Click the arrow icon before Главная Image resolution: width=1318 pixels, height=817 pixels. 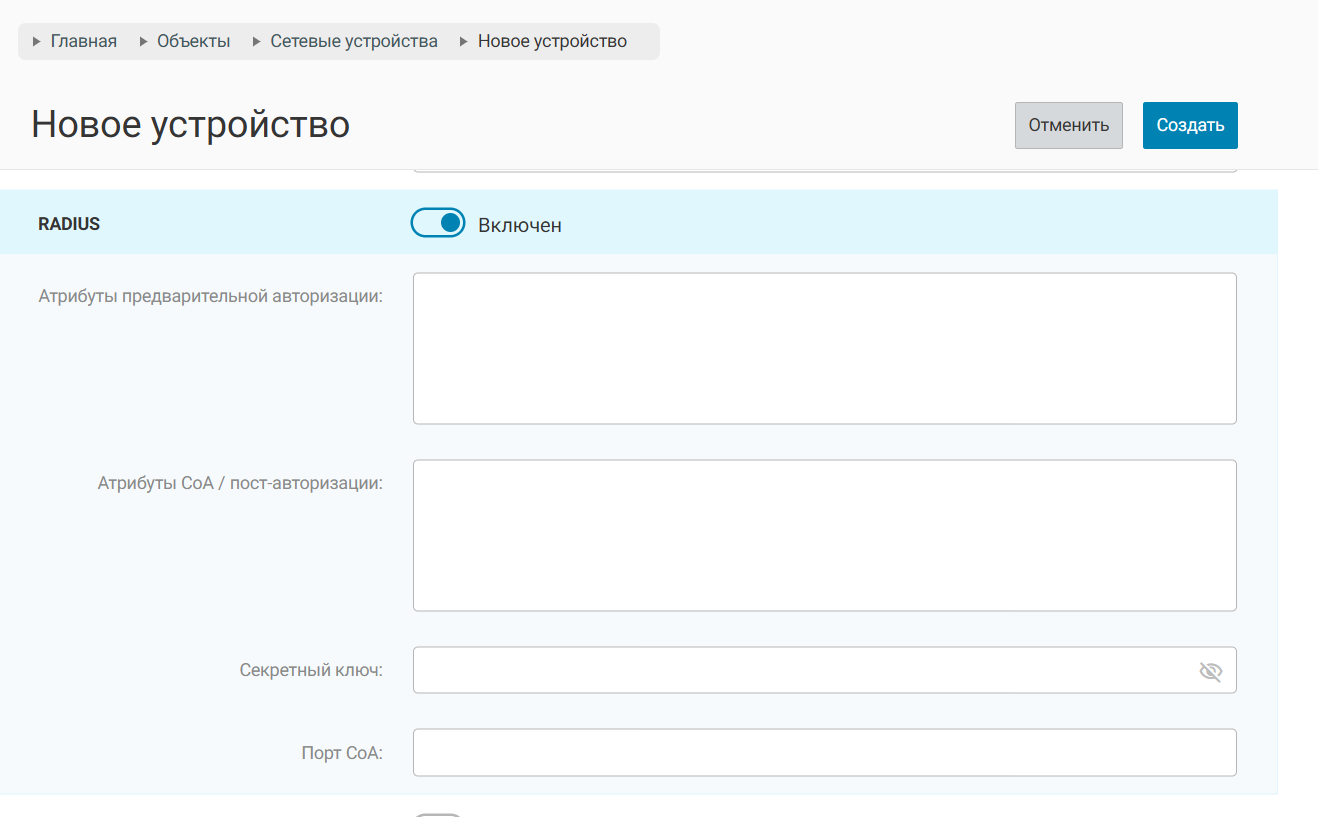click(37, 42)
